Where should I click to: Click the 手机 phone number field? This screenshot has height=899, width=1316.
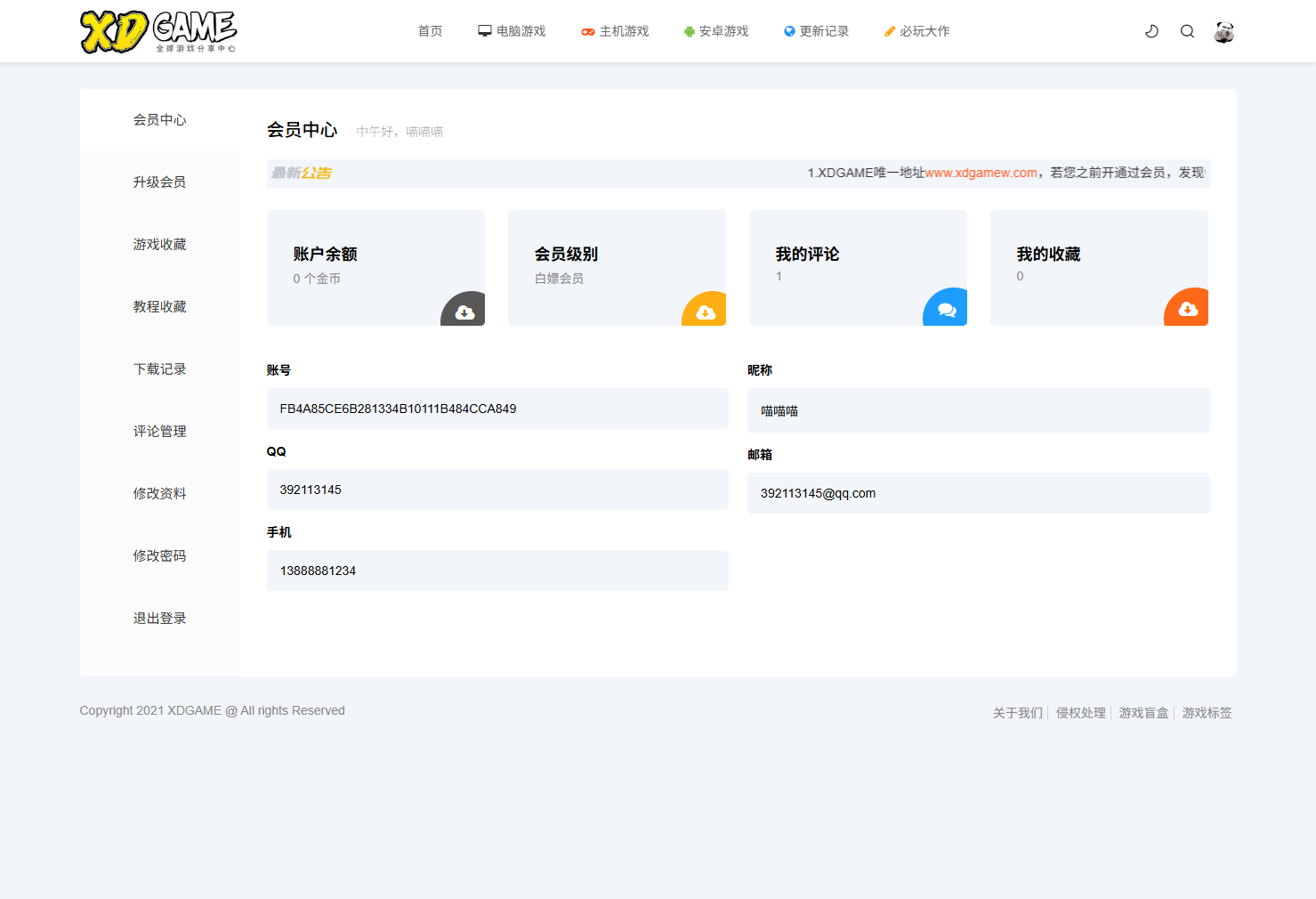click(x=497, y=571)
